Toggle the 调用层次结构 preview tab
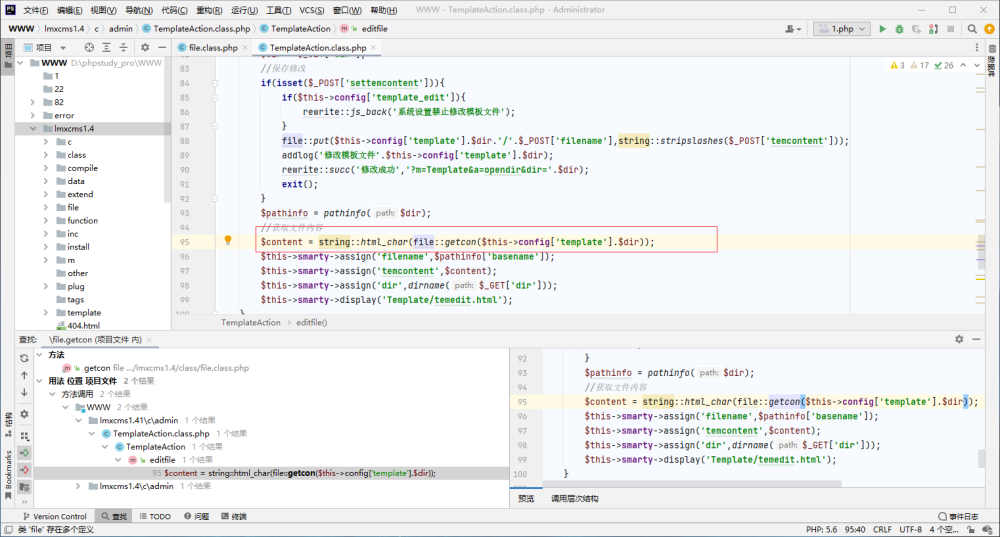Viewport: 1000px width, 537px height. point(575,499)
